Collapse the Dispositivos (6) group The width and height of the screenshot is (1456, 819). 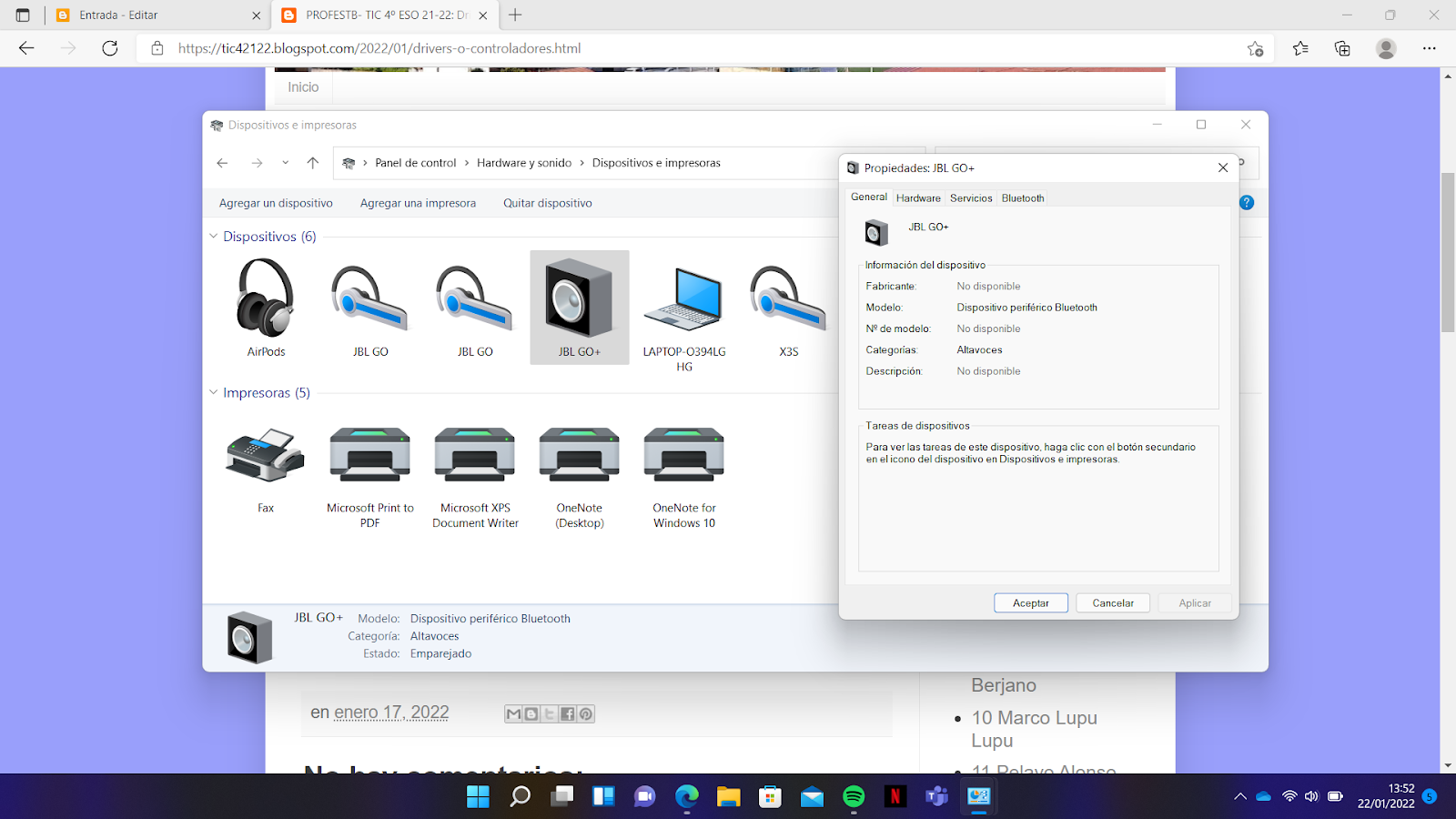coord(214,237)
